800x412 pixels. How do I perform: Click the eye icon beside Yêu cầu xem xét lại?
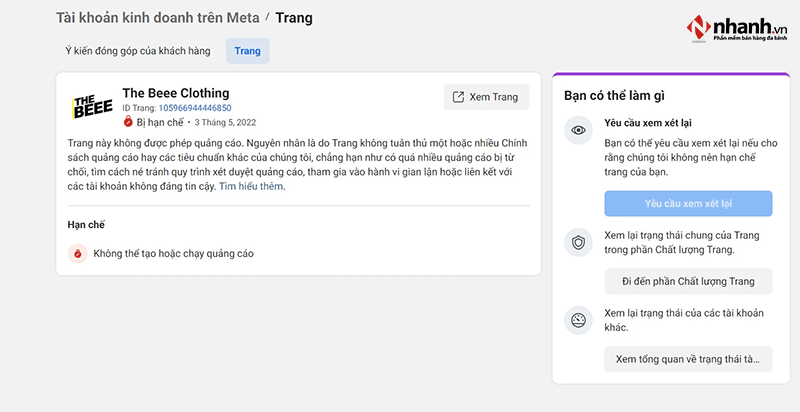click(578, 130)
